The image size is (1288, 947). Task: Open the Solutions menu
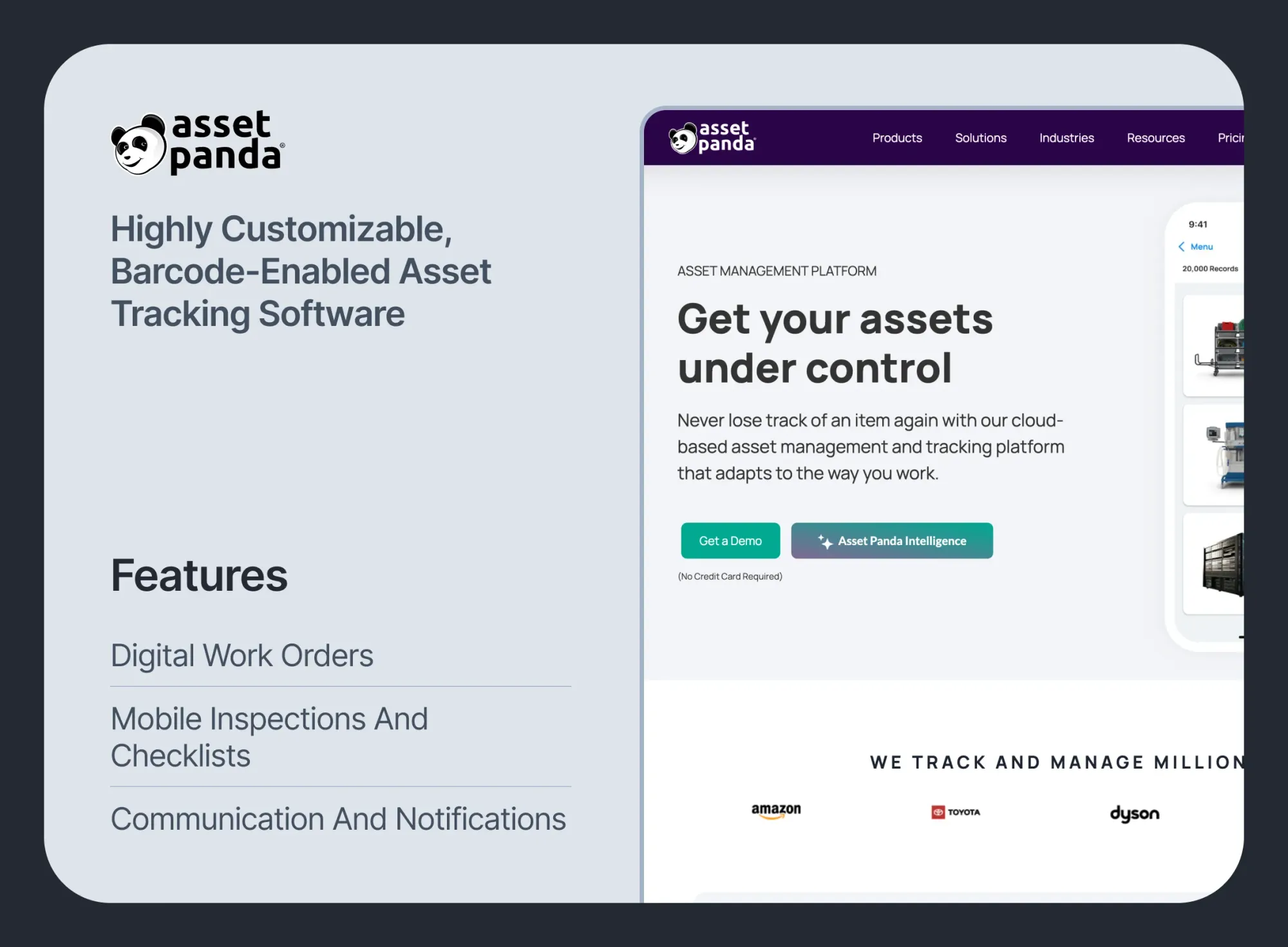point(980,138)
